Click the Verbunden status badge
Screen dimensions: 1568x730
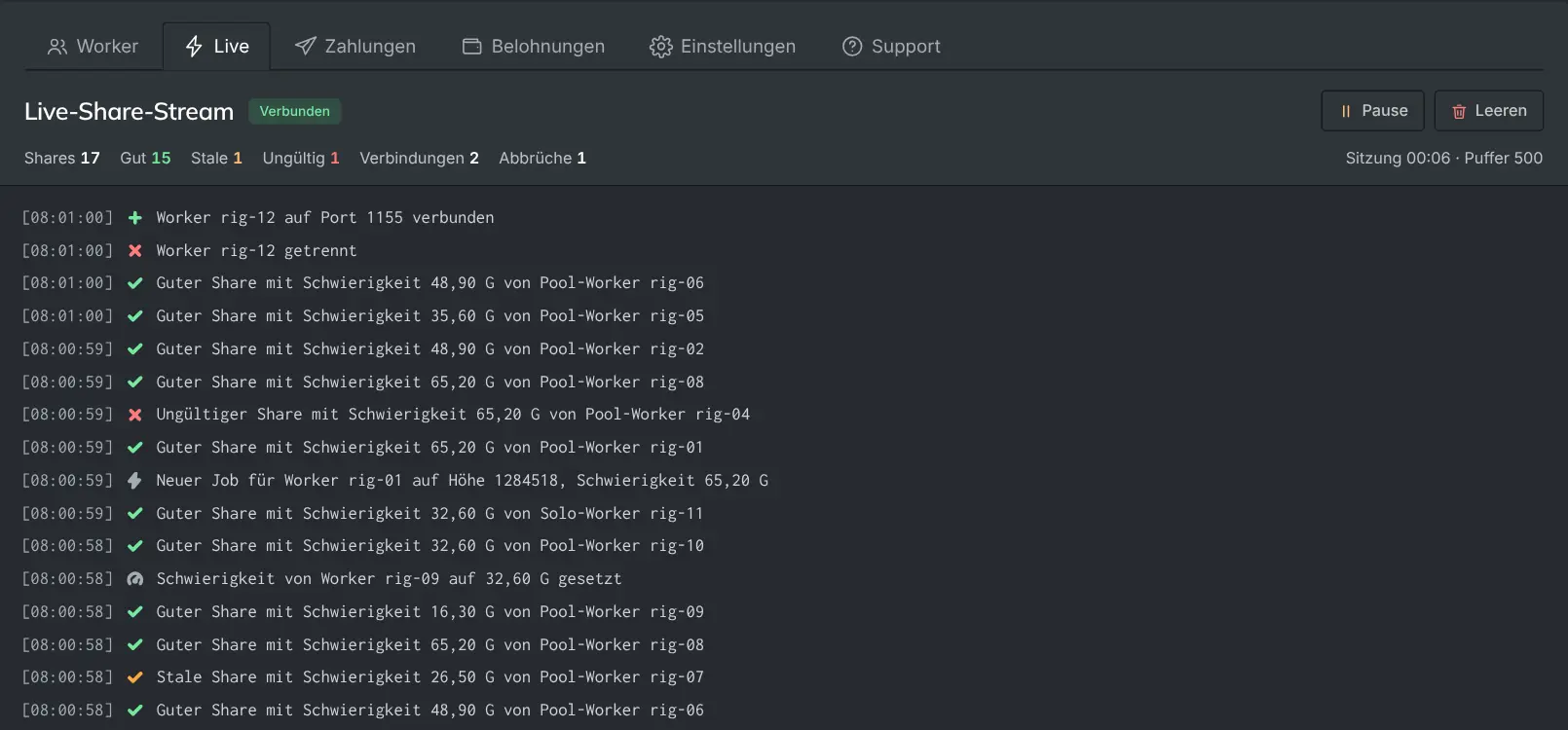(x=294, y=111)
